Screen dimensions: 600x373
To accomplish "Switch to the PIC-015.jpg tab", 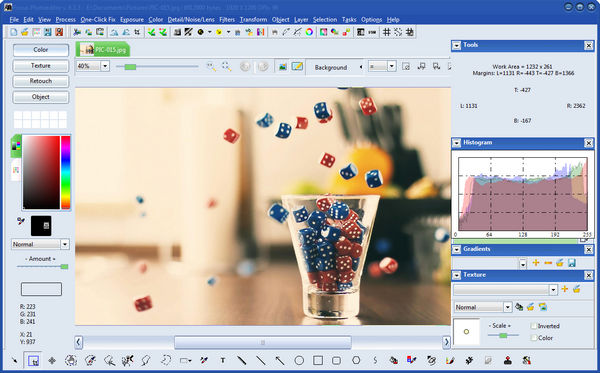I will point(103,50).
